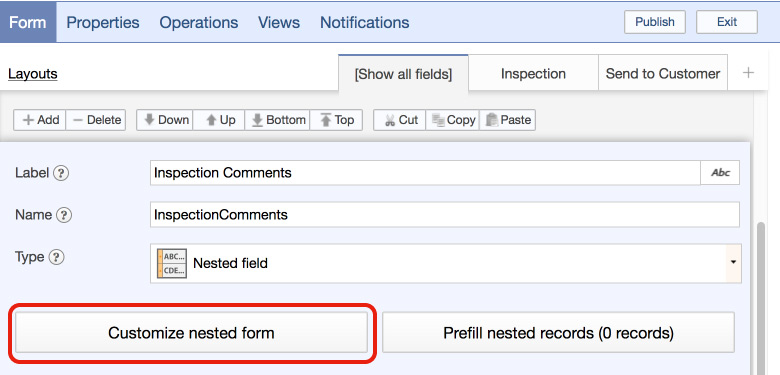Click the Abc label formatting icon
Image resolution: width=780 pixels, height=375 pixels.
pos(720,173)
